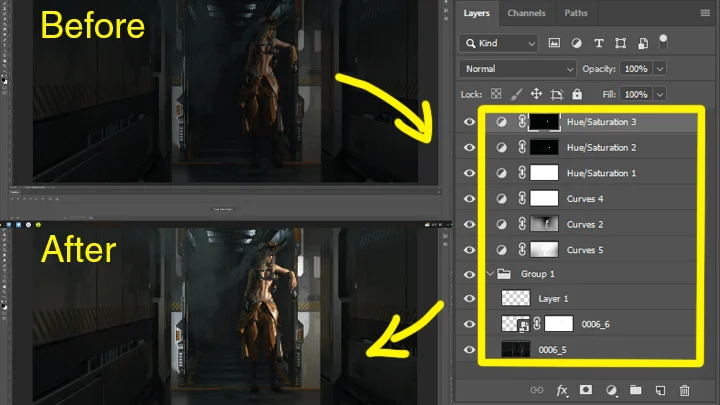720x405 pixels.
Task: Select the Layer 1 thumbnail
Action: point(515,298)
